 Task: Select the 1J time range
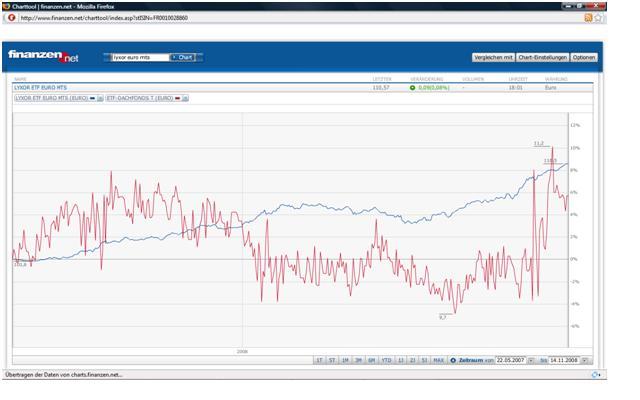pyautogui.click(x=401, y=360)
